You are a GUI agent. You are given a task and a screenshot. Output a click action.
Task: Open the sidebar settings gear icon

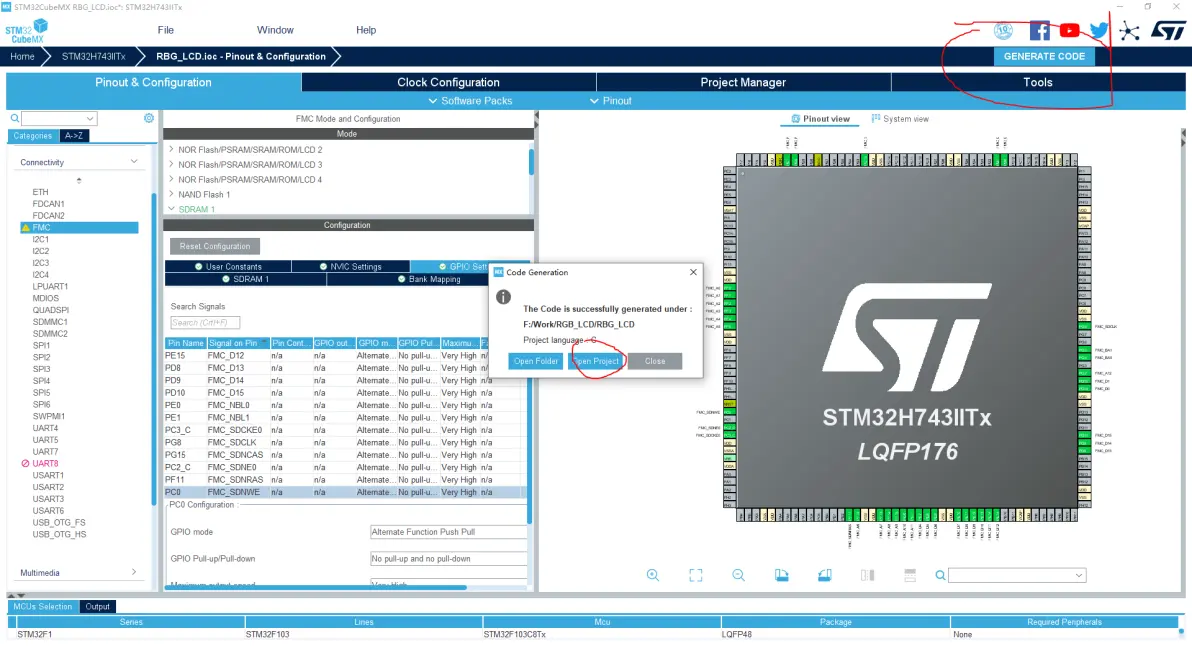(x=149, y=118)
